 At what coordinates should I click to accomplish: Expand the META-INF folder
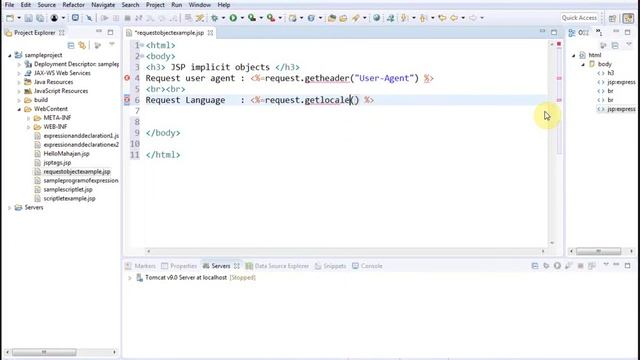pyautogui.click(x=29, y=118)
